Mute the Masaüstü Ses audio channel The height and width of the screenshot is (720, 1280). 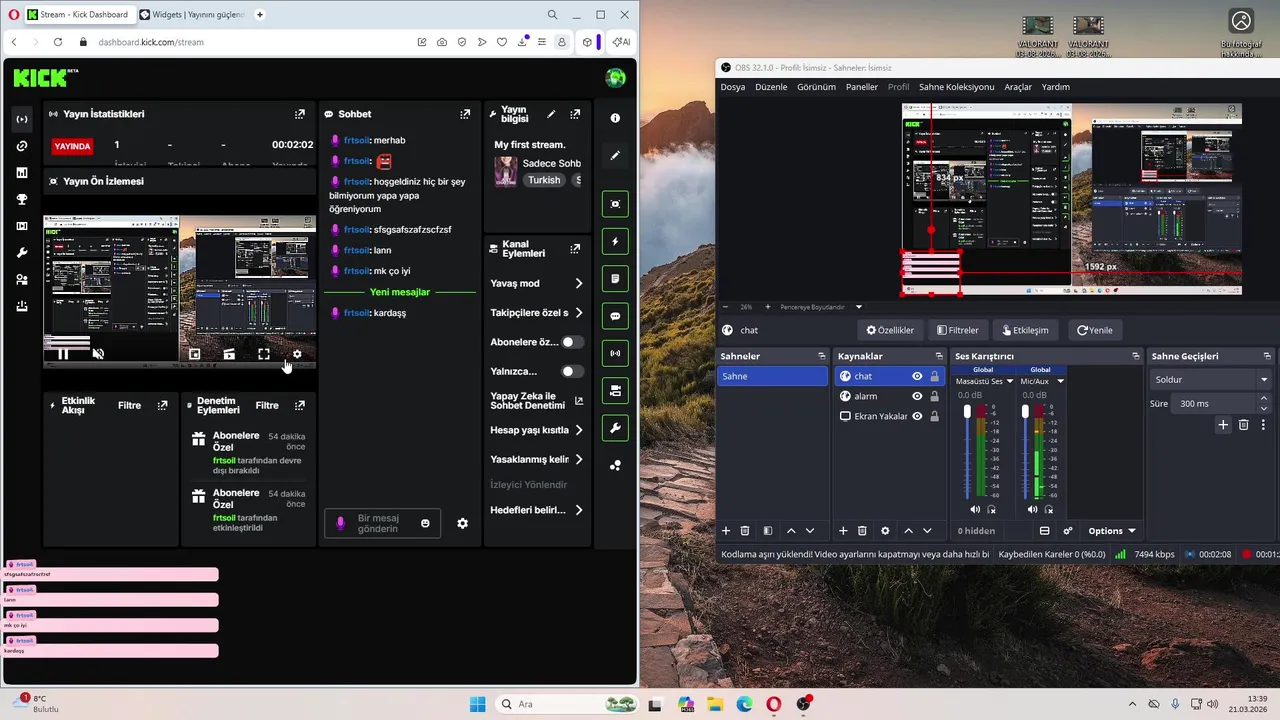975,510
